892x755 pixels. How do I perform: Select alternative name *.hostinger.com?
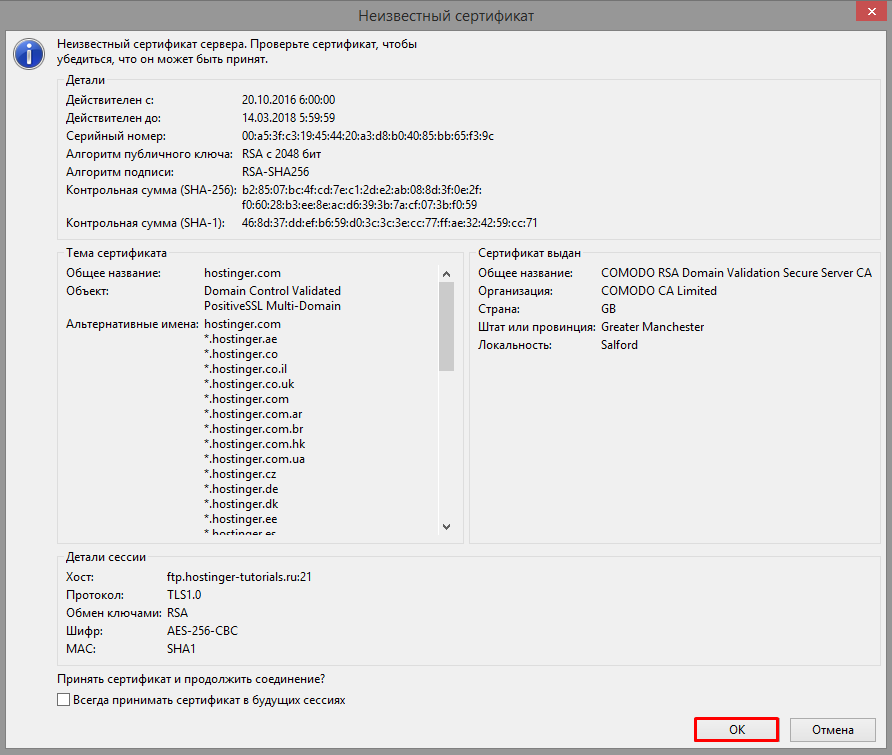click(x=246, y=399)
